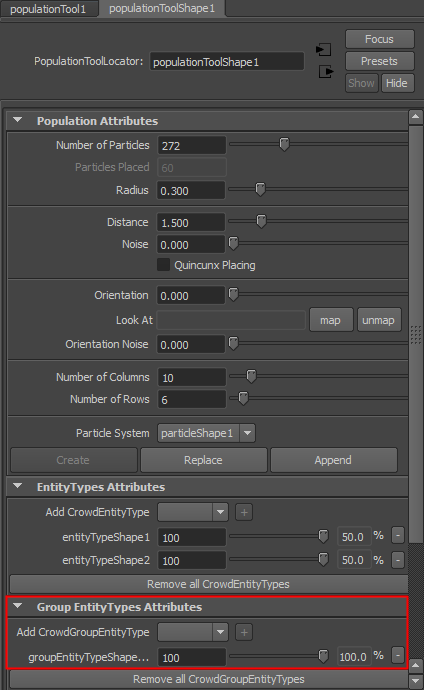Viewport: 424px width, 690px height.
Task: Remove groupEntityTypeShape with its minus button
Action: pyautogui.click(x=398, y=655)
